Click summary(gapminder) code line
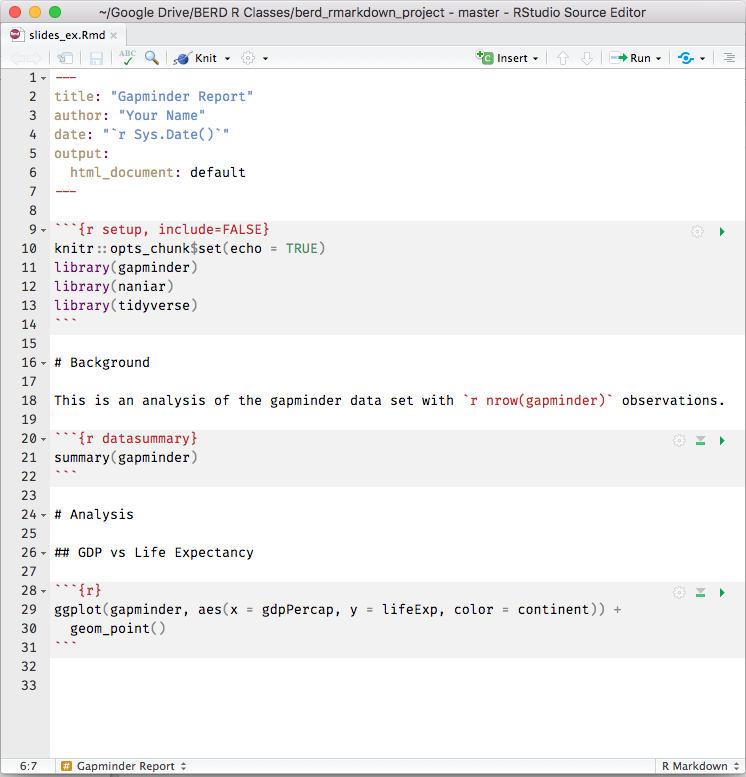Image resolution: width=746 pixels, height=777 pixels. click(126, 457)
